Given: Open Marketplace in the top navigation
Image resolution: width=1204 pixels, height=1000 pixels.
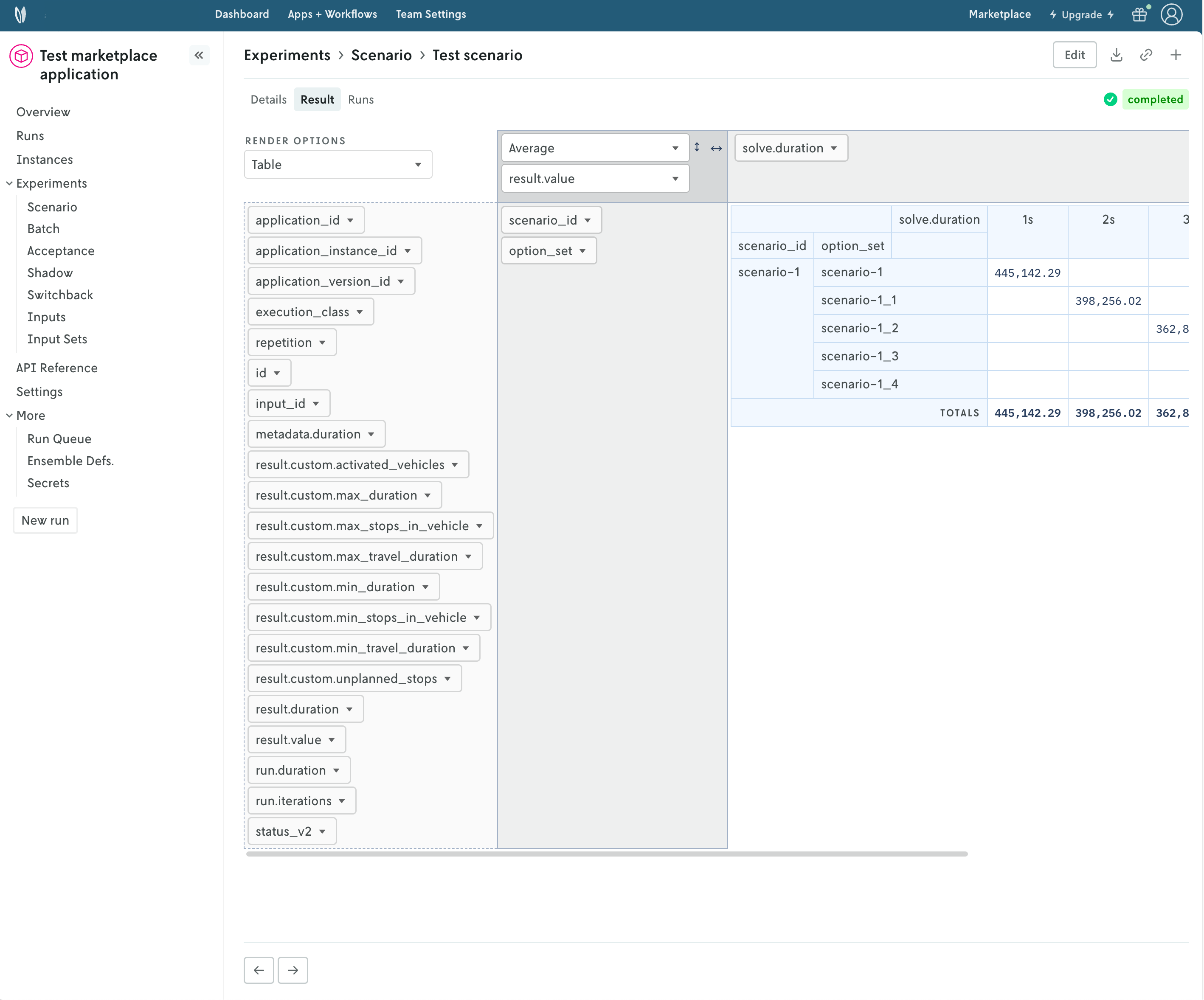Looking at the screenshot, I should click(999, 14).
